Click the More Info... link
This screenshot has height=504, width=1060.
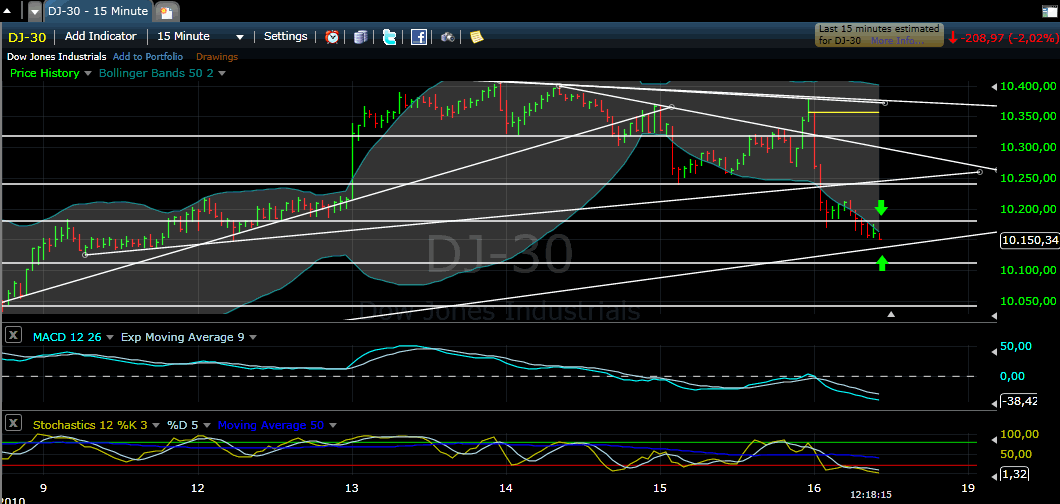pyautogui.click(x=897, y=41)
